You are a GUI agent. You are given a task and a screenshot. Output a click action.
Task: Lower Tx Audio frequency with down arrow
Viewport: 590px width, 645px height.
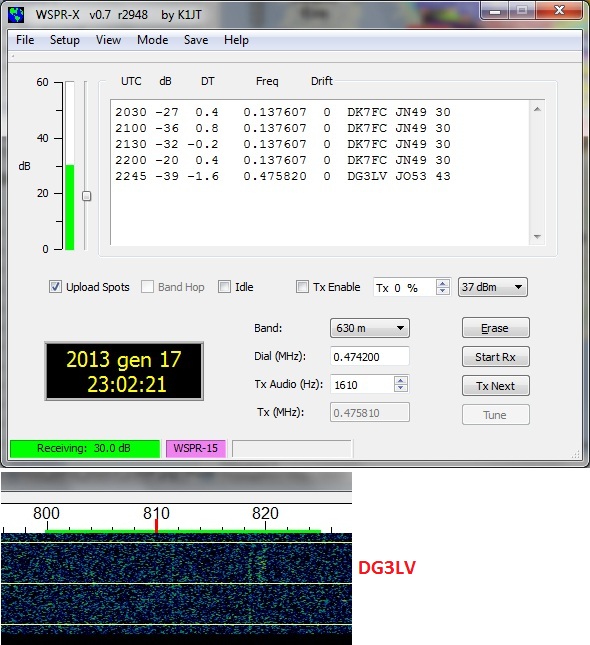pos(401,388)
